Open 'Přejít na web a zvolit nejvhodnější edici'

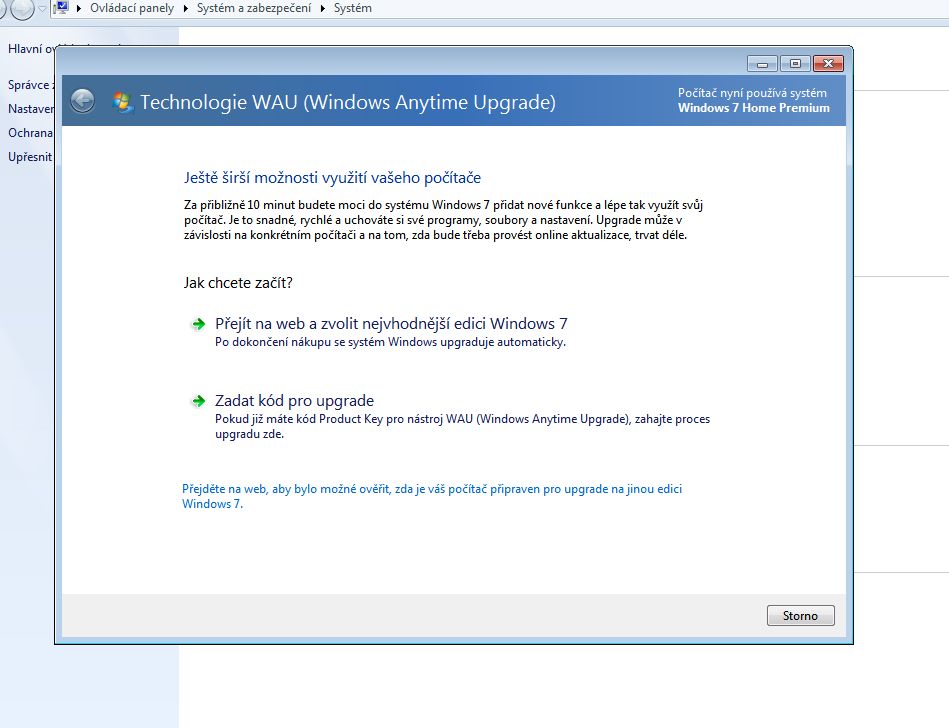(x=391, y=324)
